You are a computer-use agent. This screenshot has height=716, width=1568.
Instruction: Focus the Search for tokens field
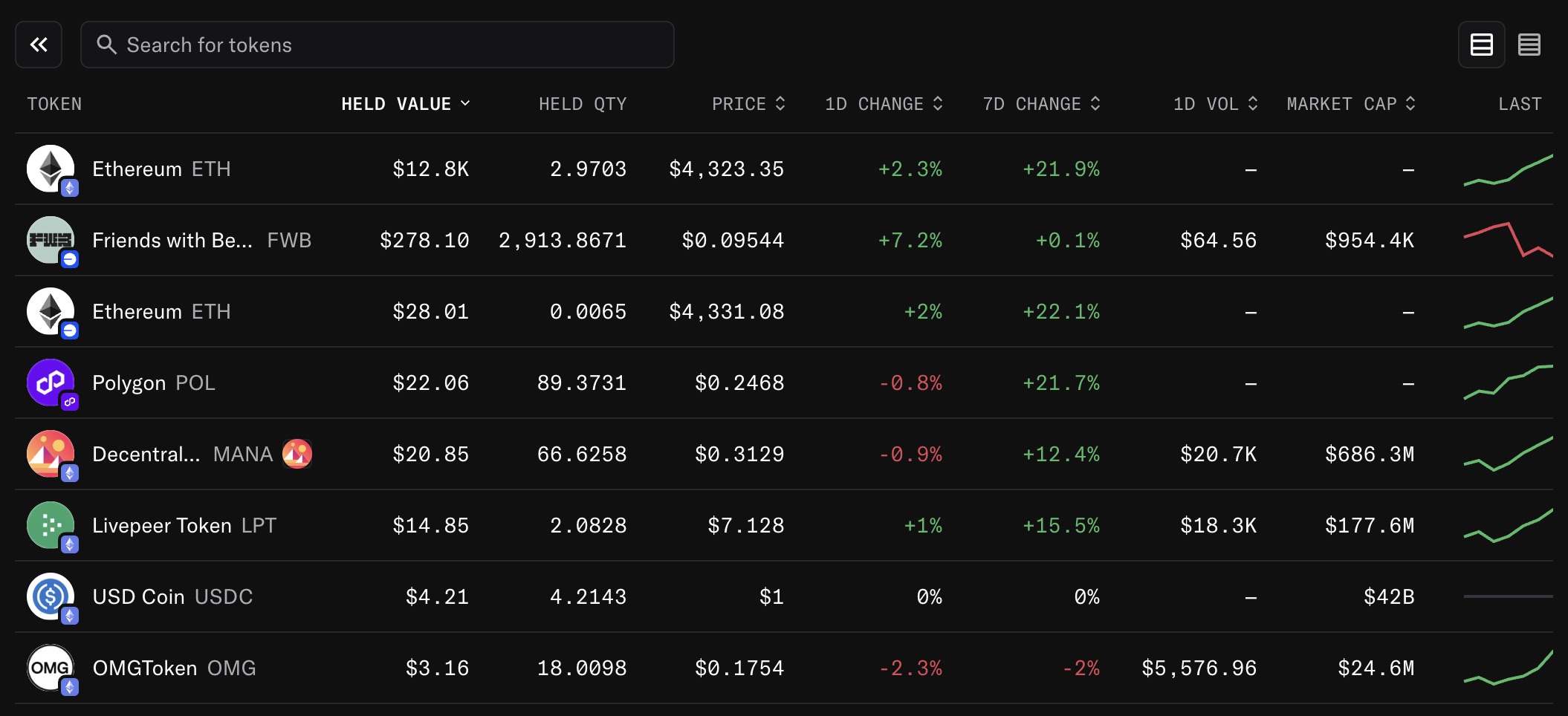pyautogui.click(x=378, y=45)
